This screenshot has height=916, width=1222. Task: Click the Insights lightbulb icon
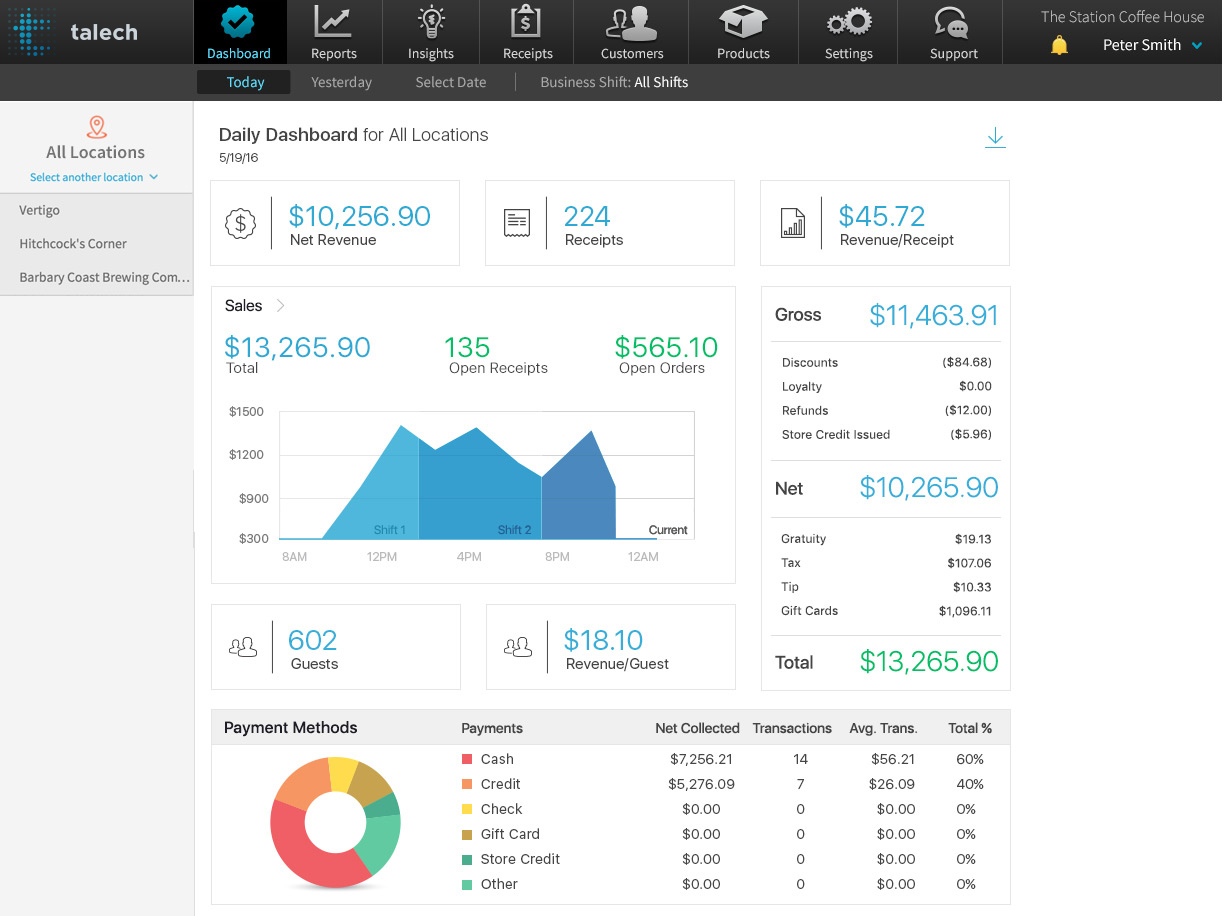(430, 22)
